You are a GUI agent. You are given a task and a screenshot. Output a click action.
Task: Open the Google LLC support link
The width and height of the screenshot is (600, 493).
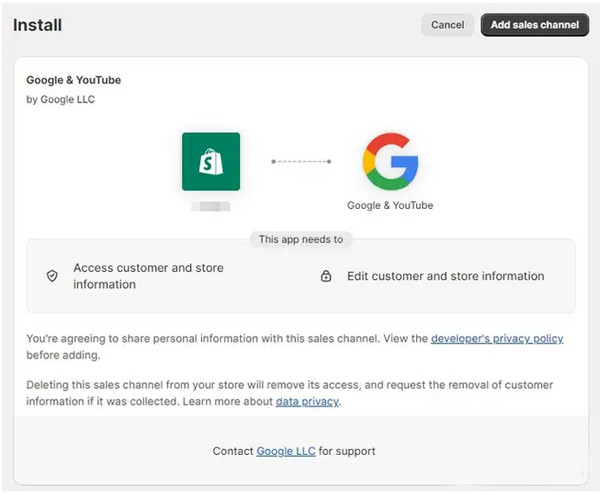click(x=286, y=451)
